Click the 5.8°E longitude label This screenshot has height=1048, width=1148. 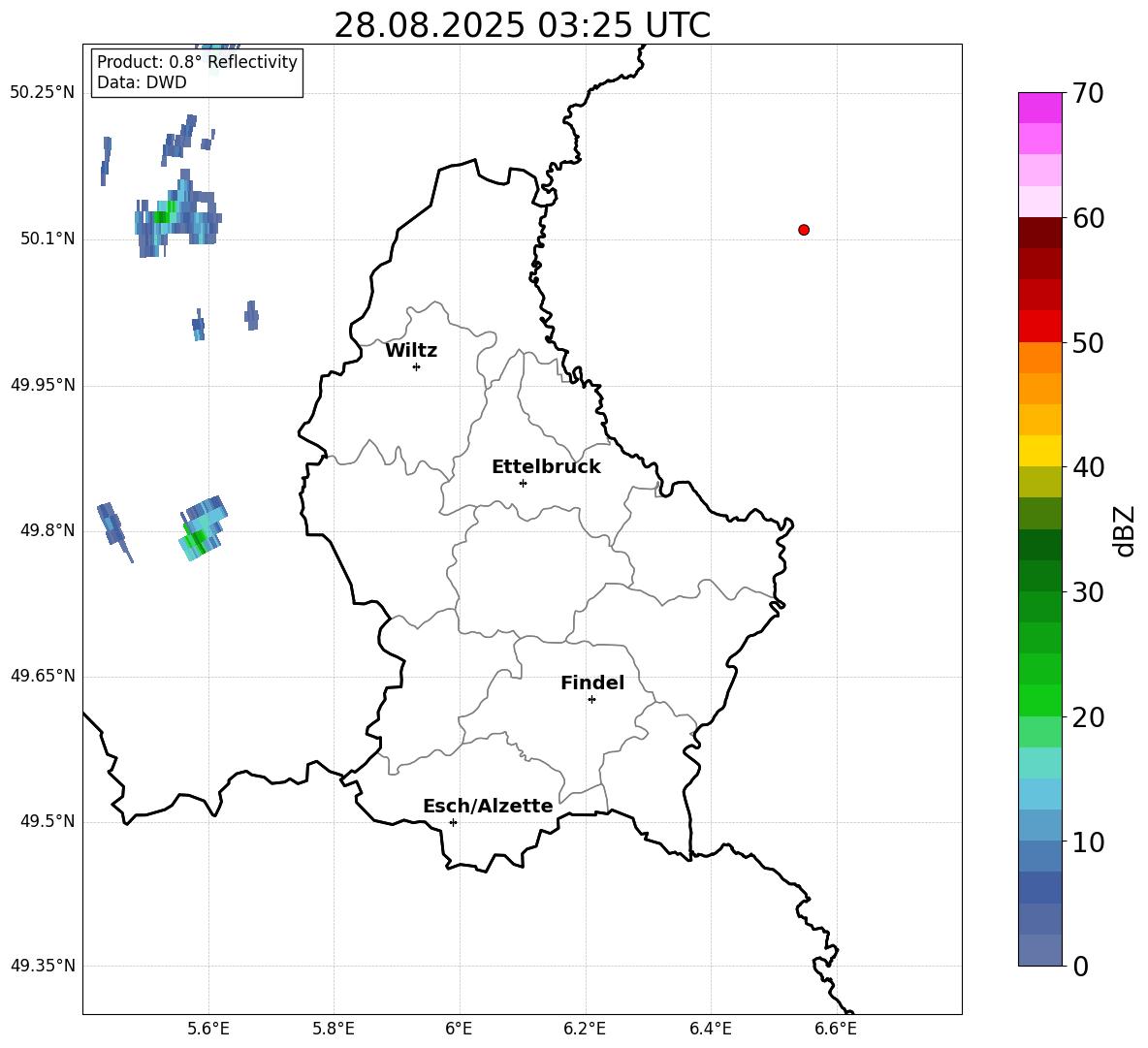tap(334, 1029)
